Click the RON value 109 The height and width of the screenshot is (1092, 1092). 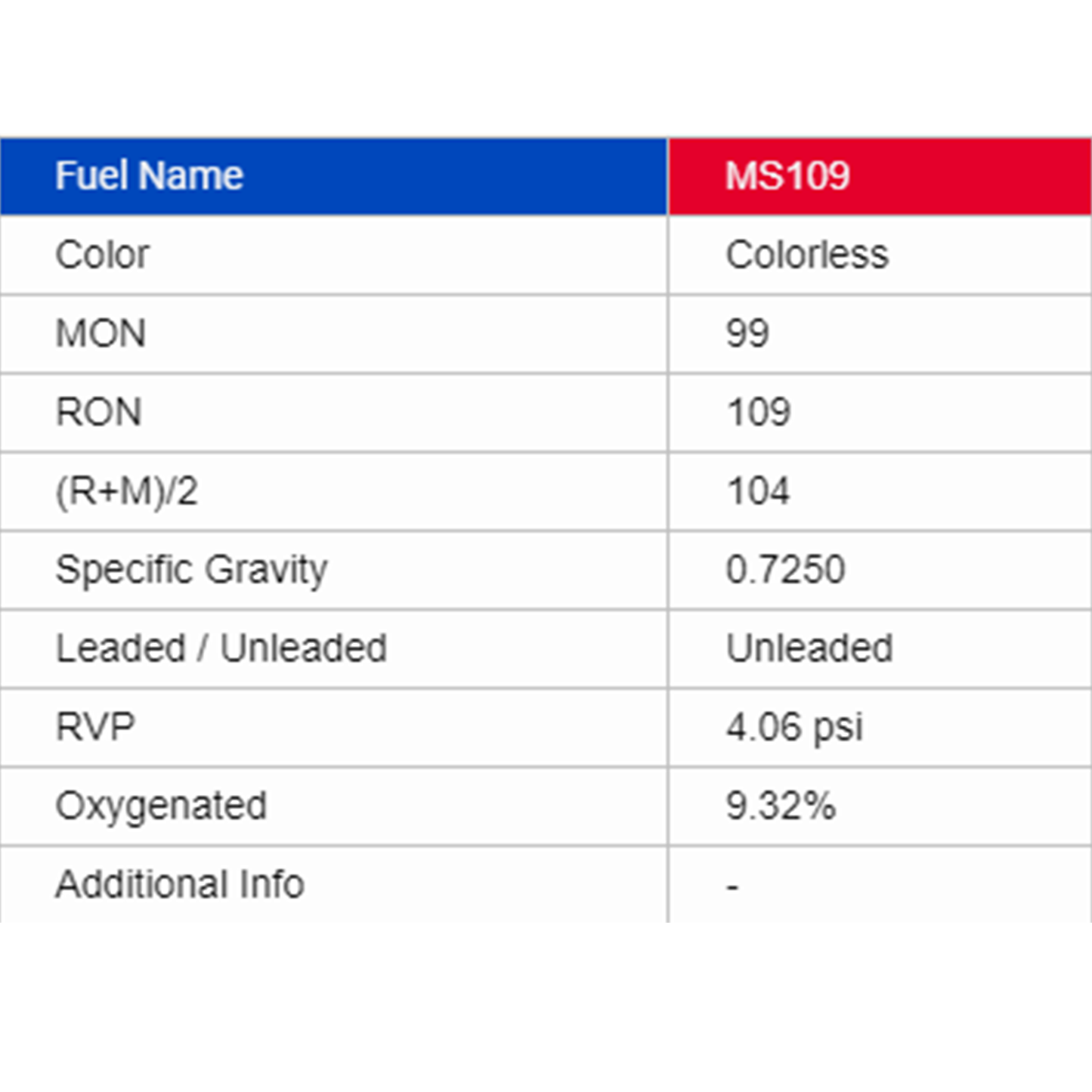(758, 413)
